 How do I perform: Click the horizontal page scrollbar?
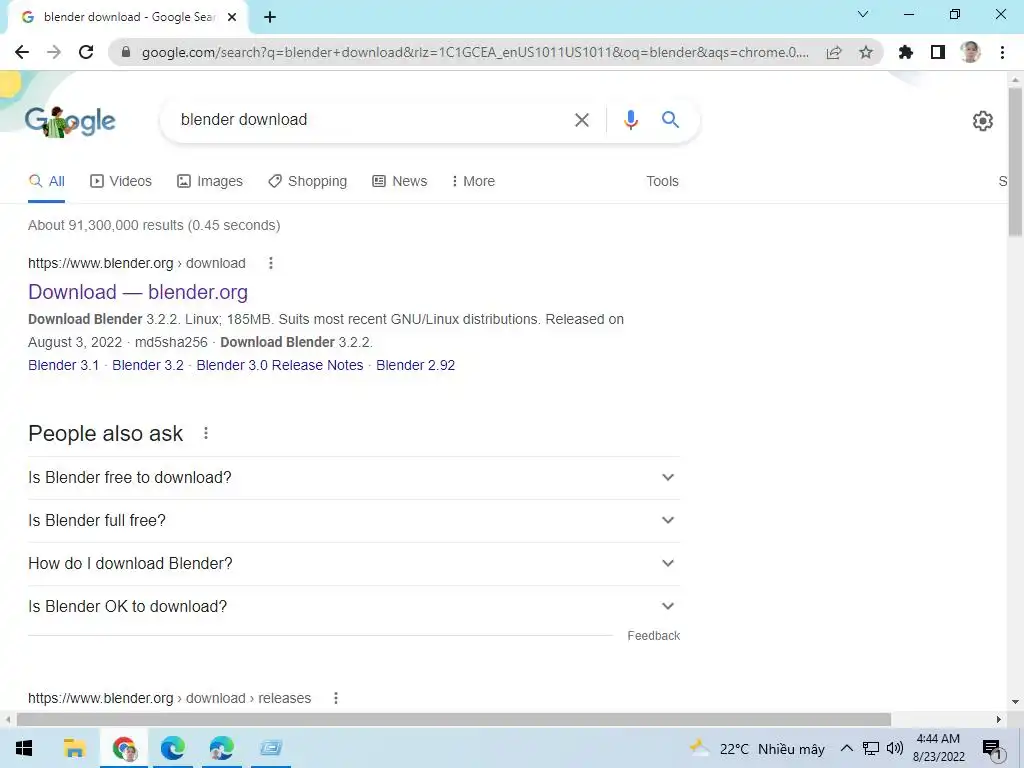(x=453, y=720)
